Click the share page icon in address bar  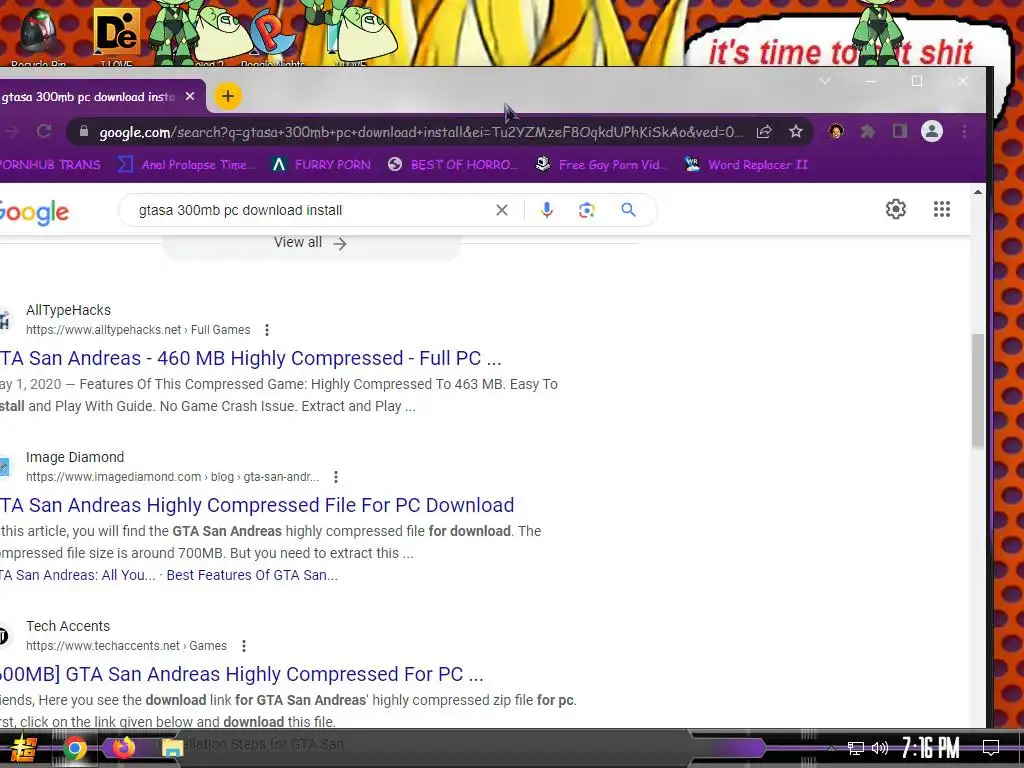click(x=763, y=132)
